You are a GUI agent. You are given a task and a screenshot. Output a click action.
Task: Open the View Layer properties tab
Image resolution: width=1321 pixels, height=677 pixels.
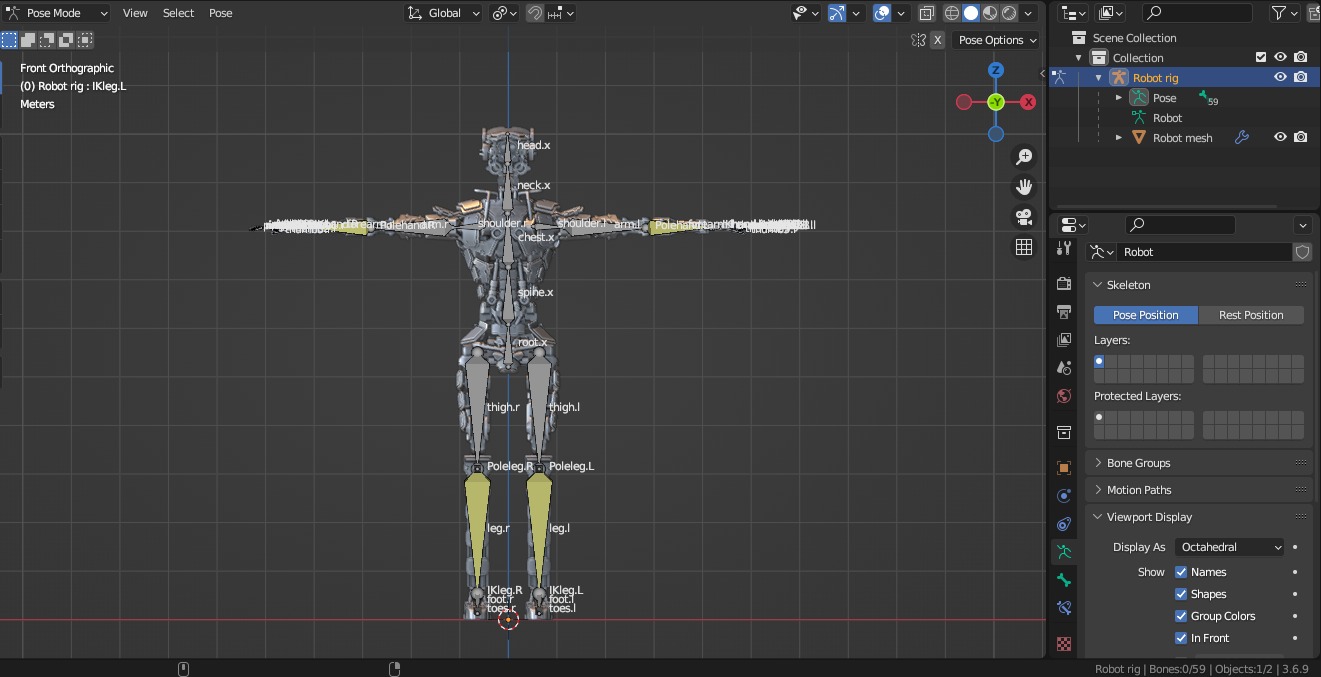[1064, 341]
